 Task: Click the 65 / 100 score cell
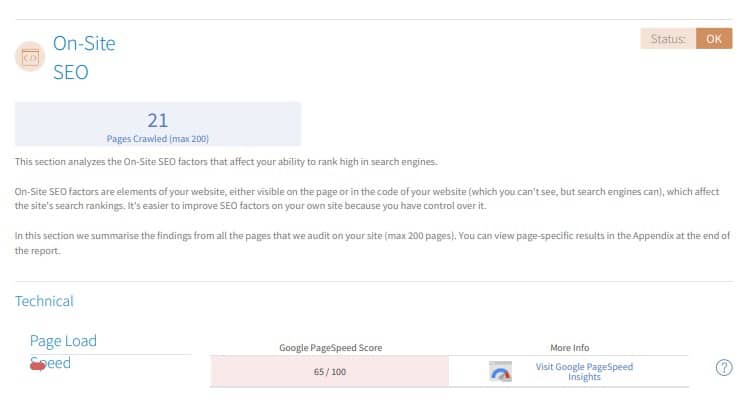coord(330,372)
